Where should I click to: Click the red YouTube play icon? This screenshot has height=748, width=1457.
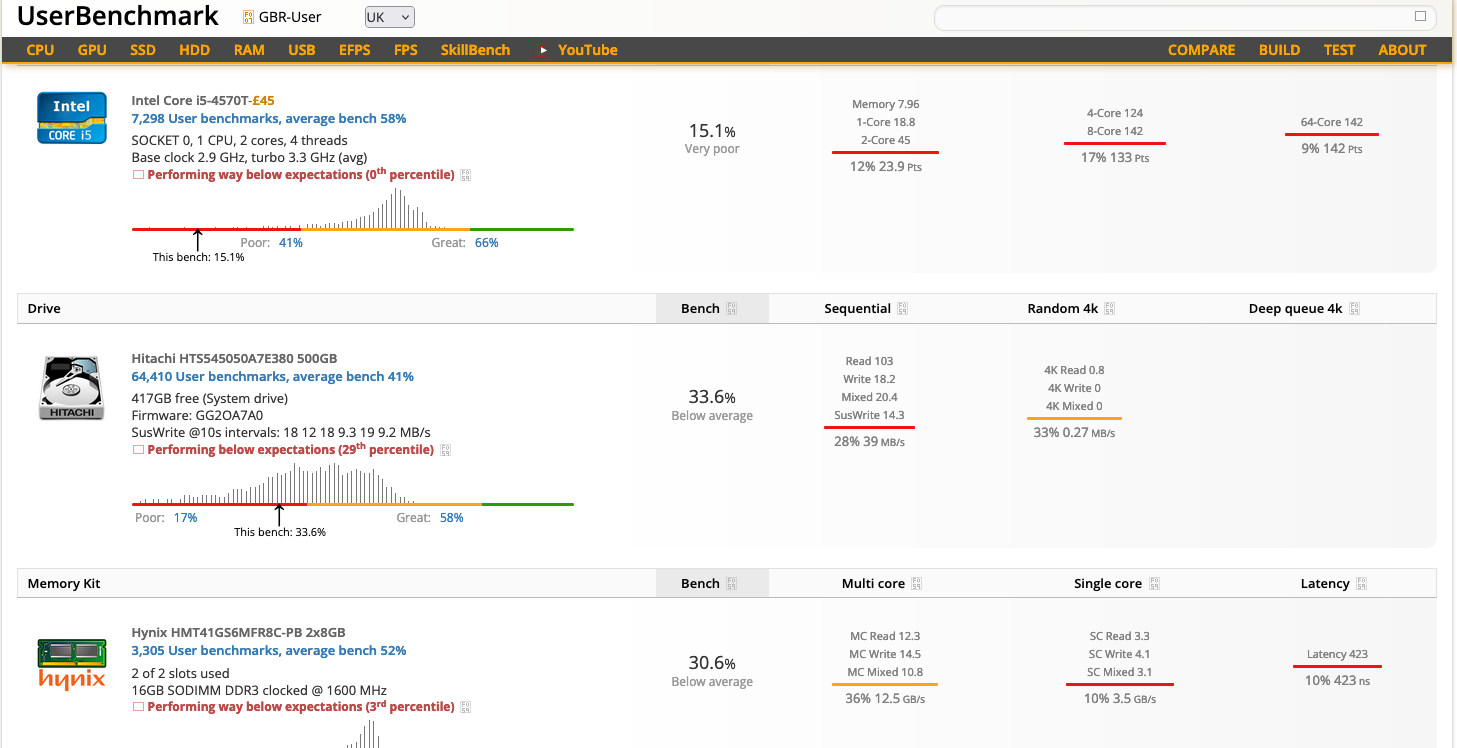coord(543,50)
